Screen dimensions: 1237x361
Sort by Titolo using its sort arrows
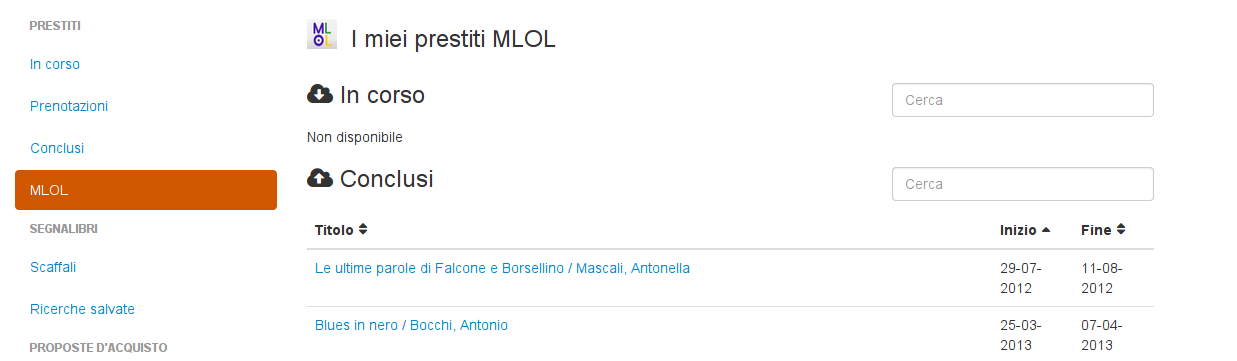363,230
